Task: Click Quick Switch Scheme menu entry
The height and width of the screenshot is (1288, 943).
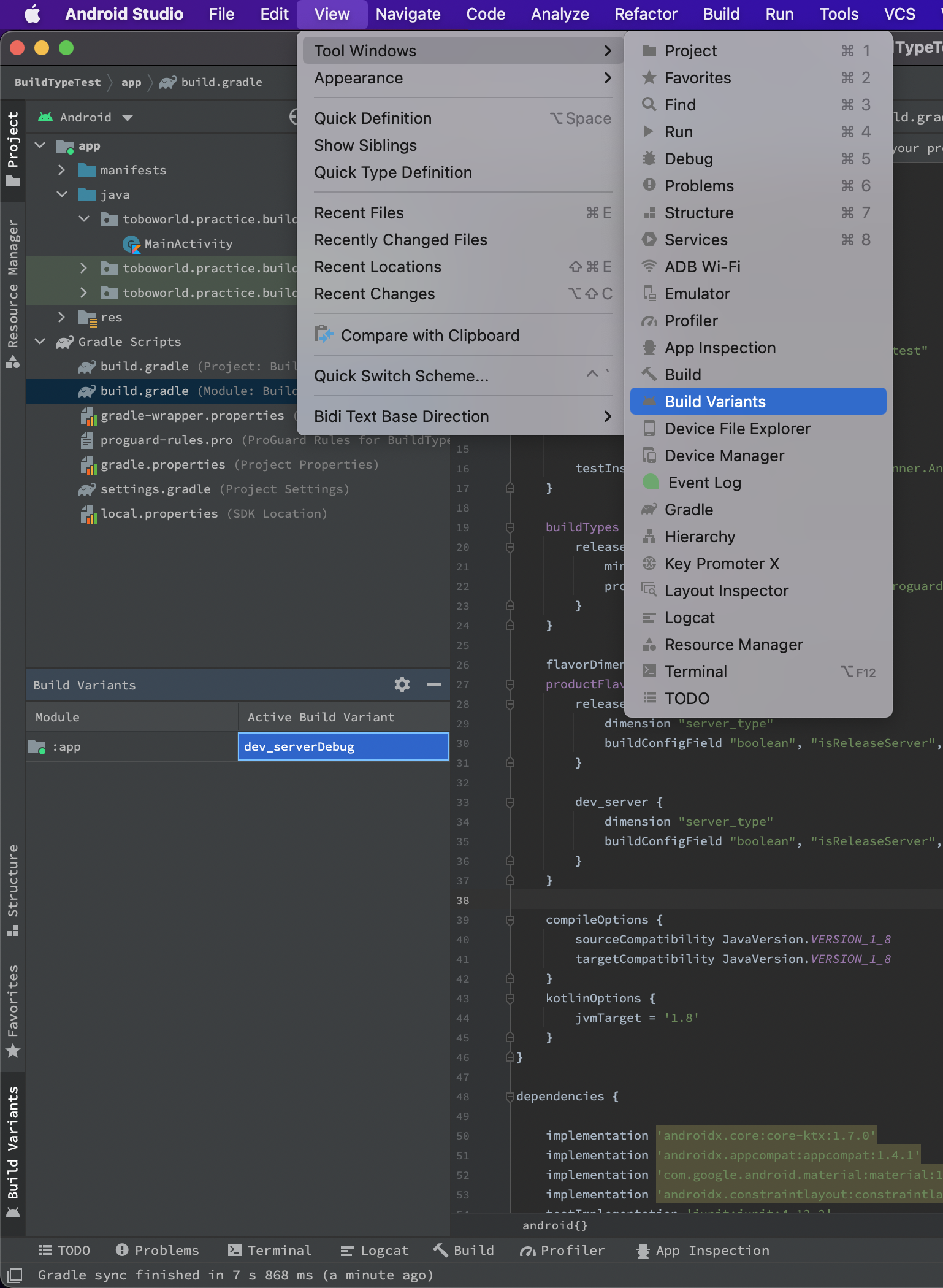Action: 463,376
